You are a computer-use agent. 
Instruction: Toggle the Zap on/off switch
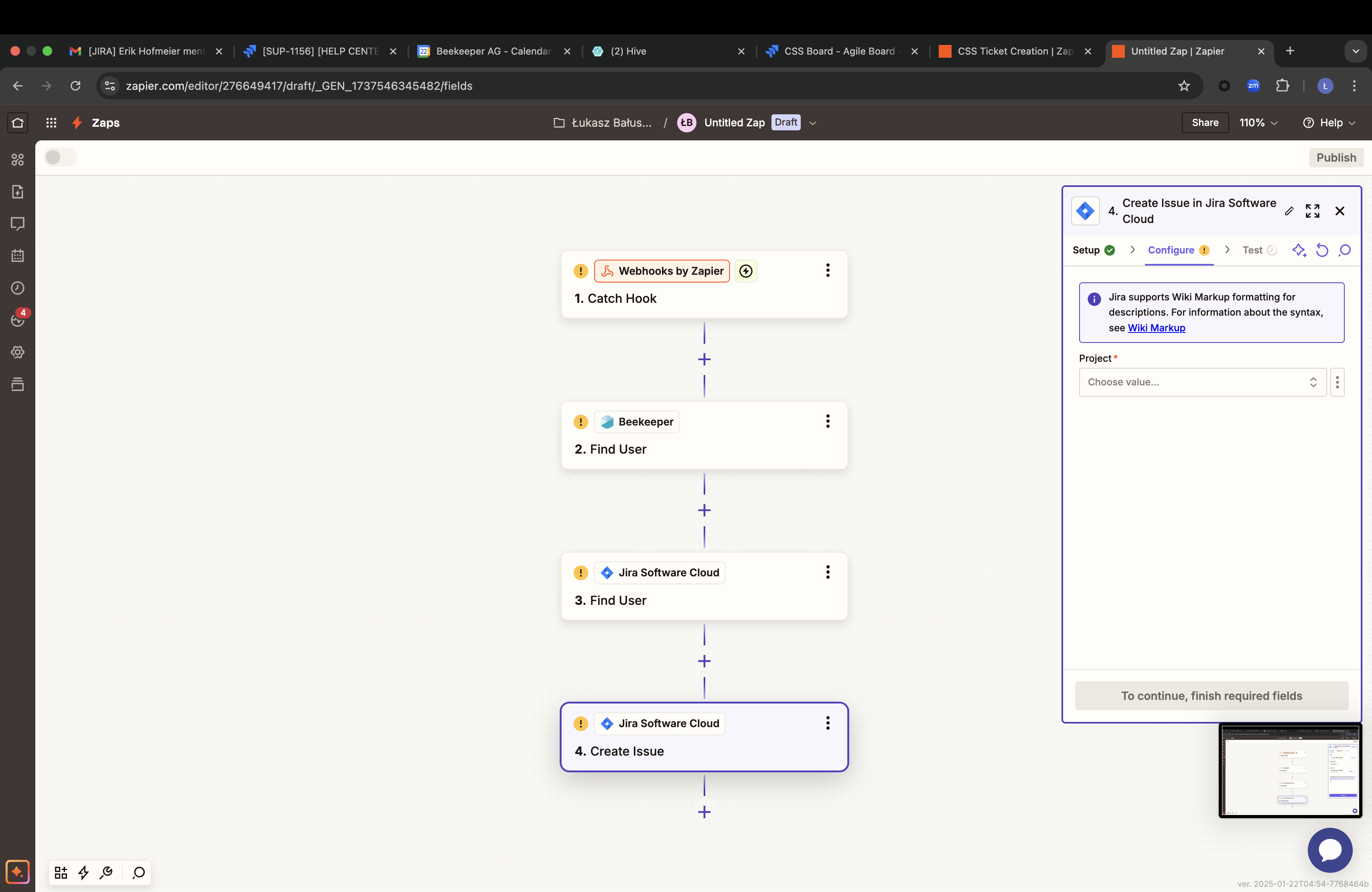coord(60,157)
